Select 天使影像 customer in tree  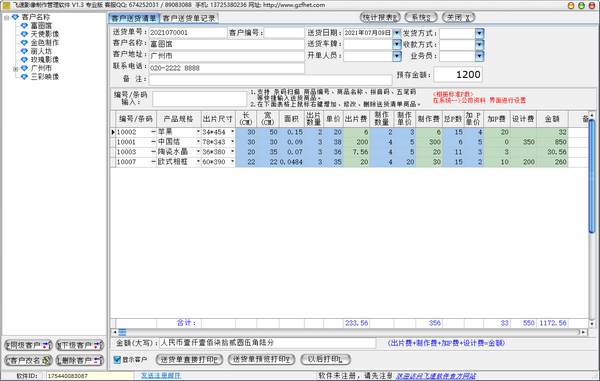coord(45,34)
